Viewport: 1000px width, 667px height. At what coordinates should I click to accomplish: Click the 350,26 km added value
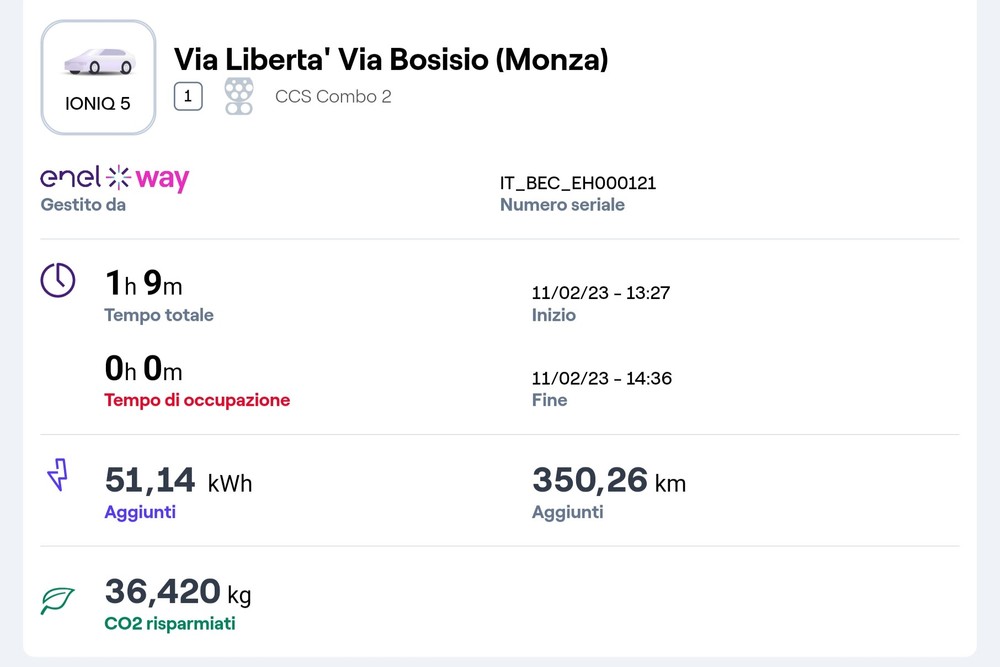(x=609, y=480)
